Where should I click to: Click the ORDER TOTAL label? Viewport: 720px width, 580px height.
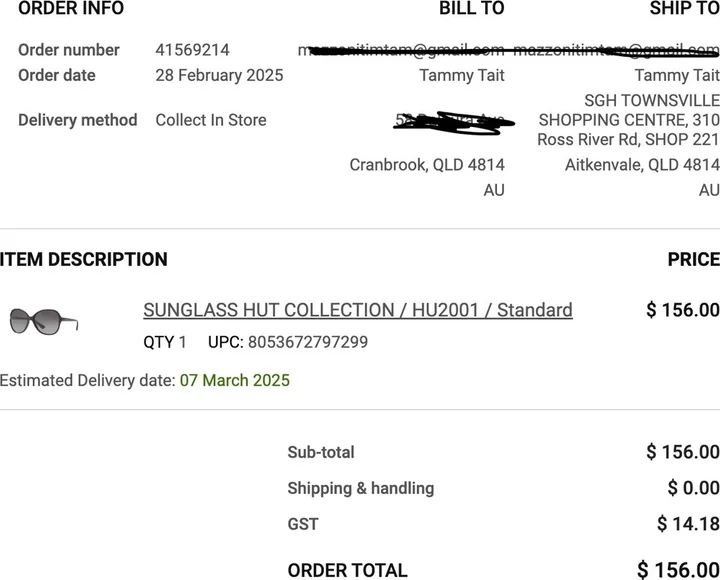click(x=347, y=570)
